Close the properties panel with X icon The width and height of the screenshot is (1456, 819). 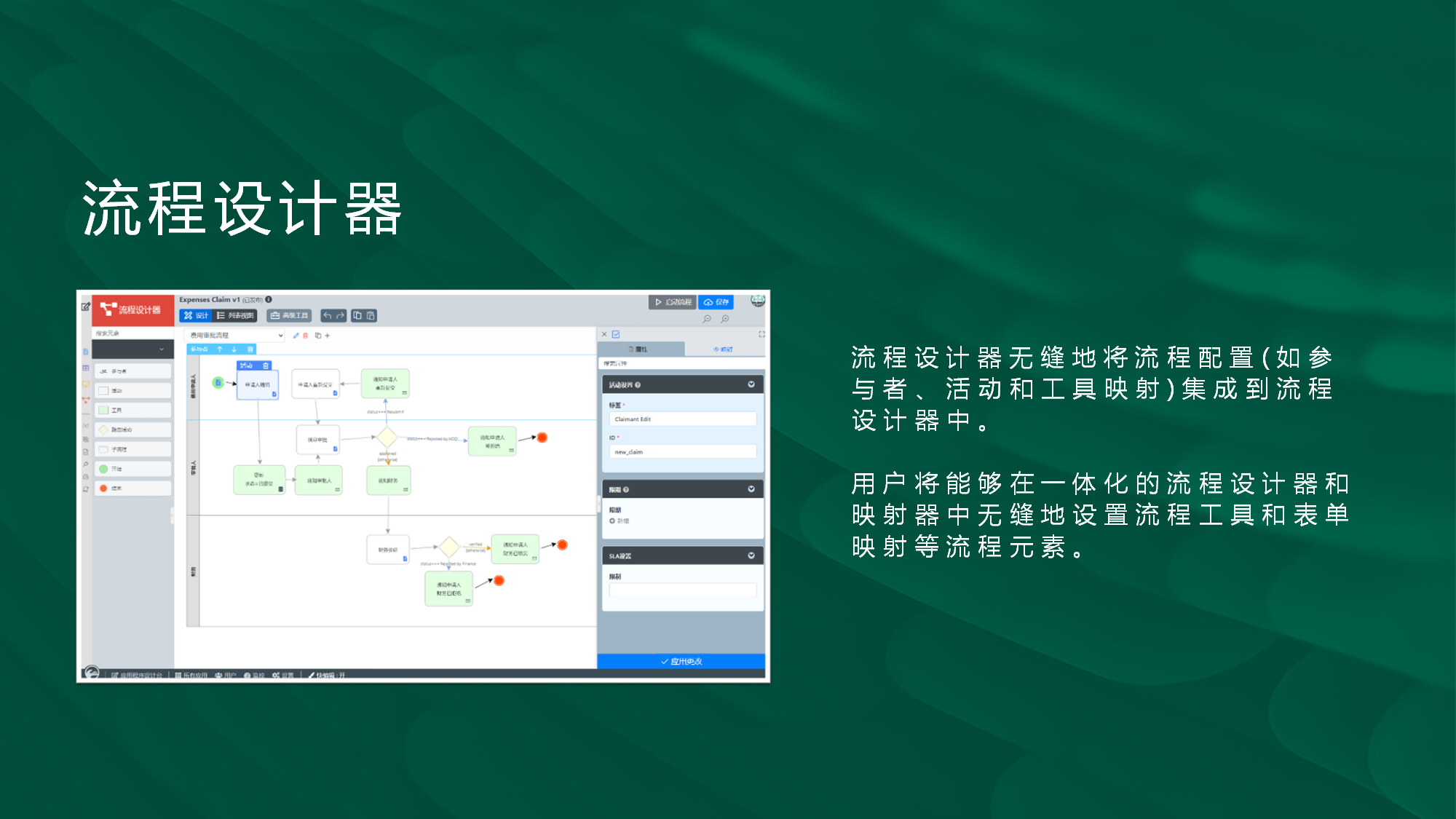point(604,334)
